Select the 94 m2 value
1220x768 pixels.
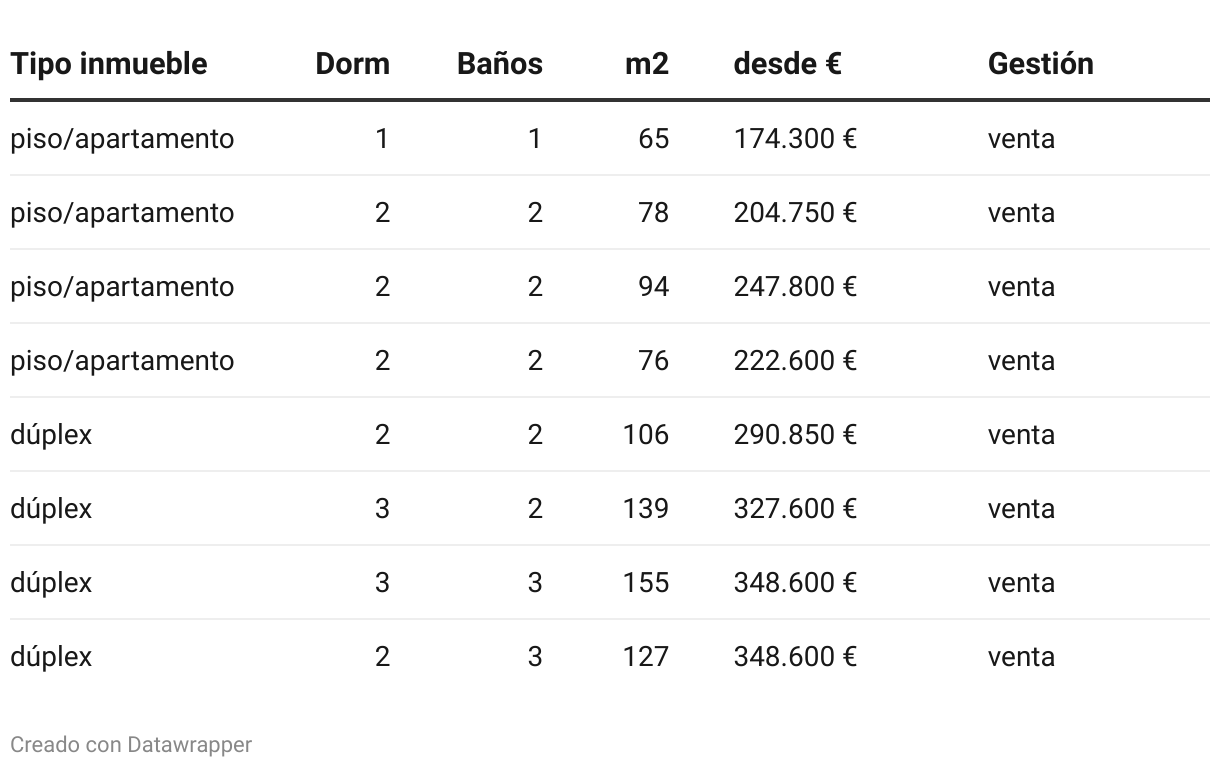[x=653, y=286]
